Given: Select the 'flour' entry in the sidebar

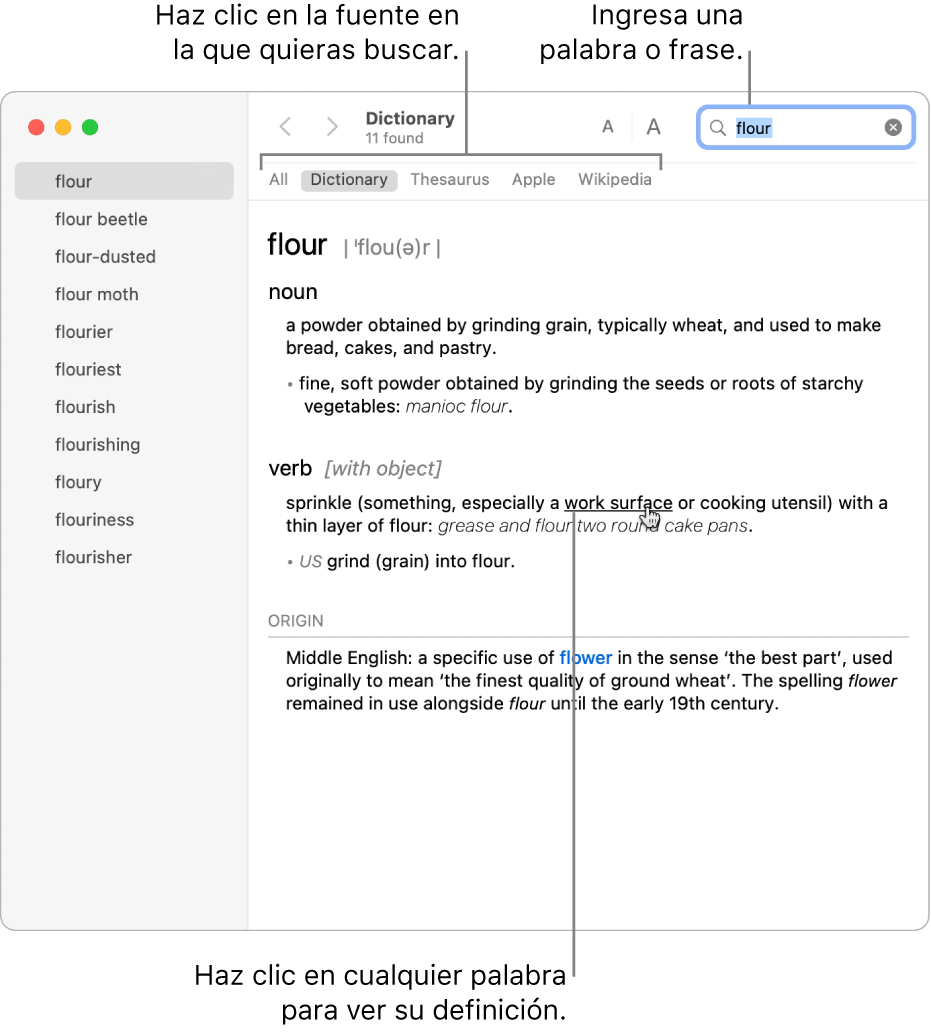Looking at the screenshot, I should pyautogui.click(x=124, y=181).
